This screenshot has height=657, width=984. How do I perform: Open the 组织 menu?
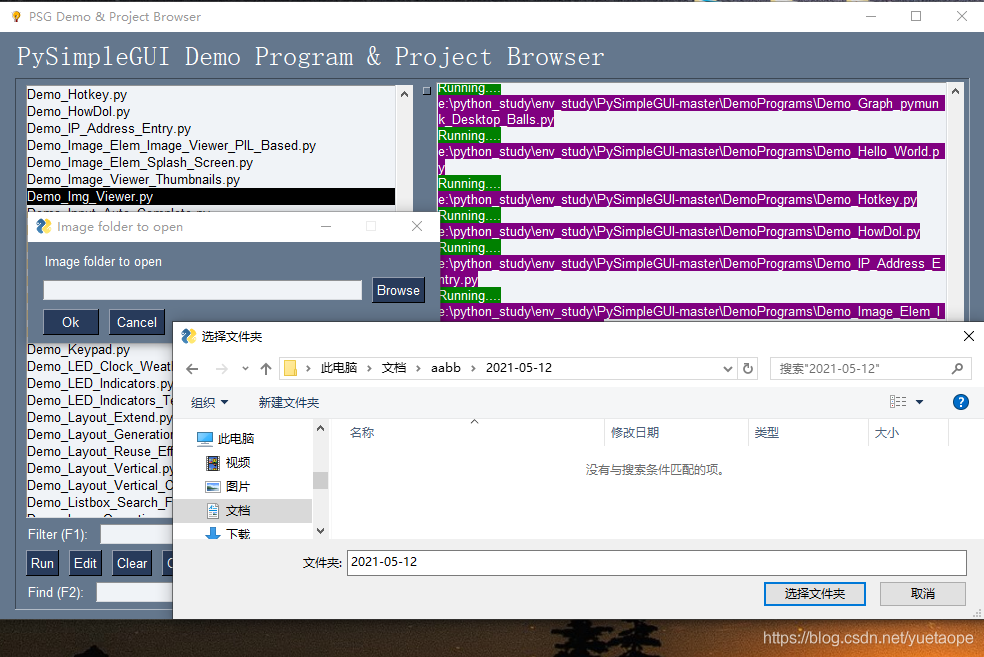[209, 402]
